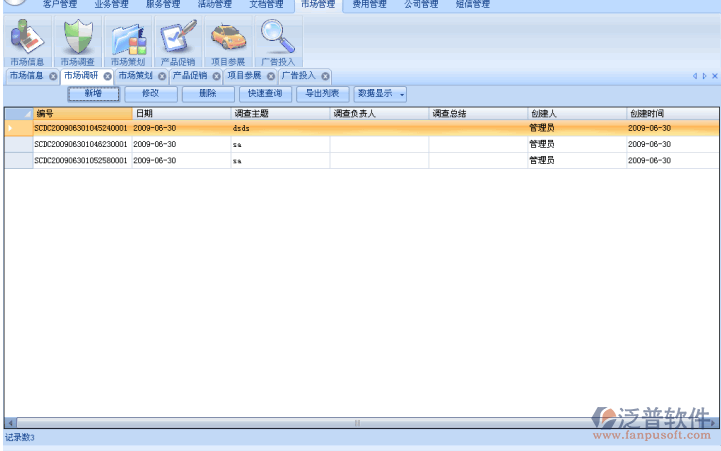Select row SCDC200906301052580001
The height and width of the screenshot is (451, 721).
pos(362,160)
